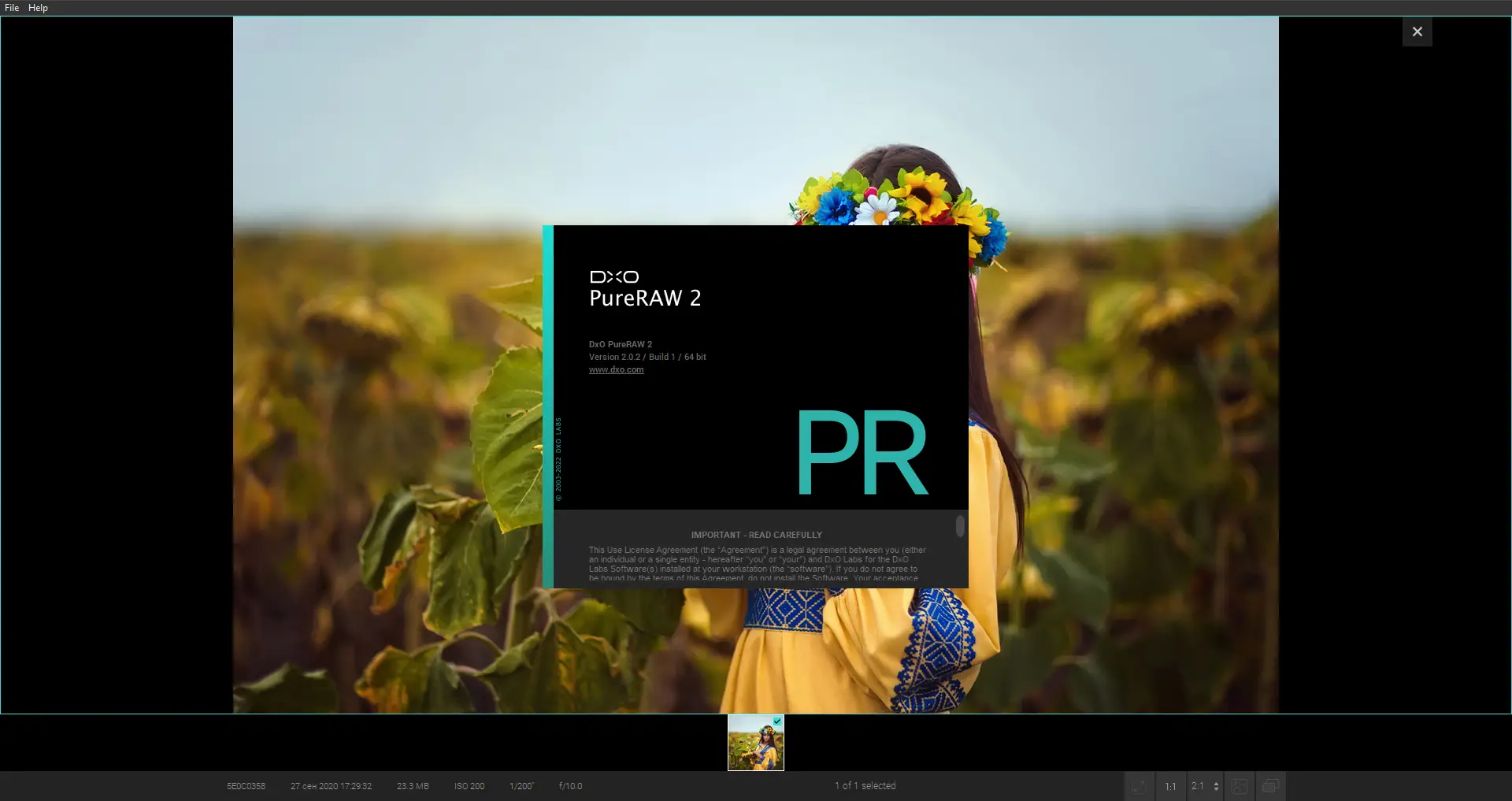The width and height of the screenshot is (1512, 801).
Task: Open the Help menu
Action: click(x=38, y=8)
